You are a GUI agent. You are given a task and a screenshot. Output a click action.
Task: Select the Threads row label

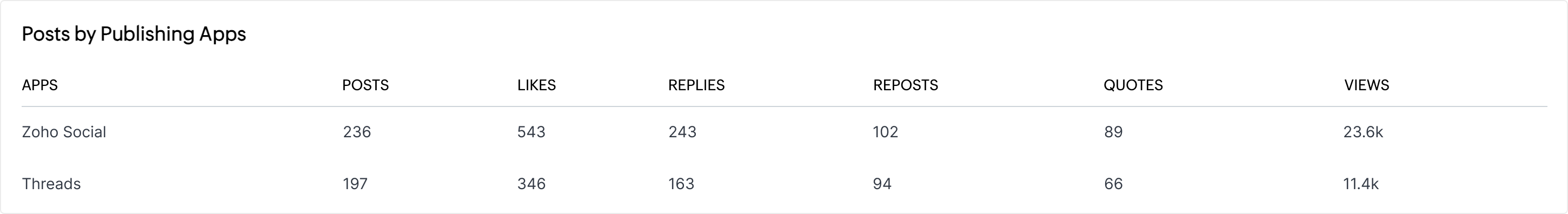point(51,184)
